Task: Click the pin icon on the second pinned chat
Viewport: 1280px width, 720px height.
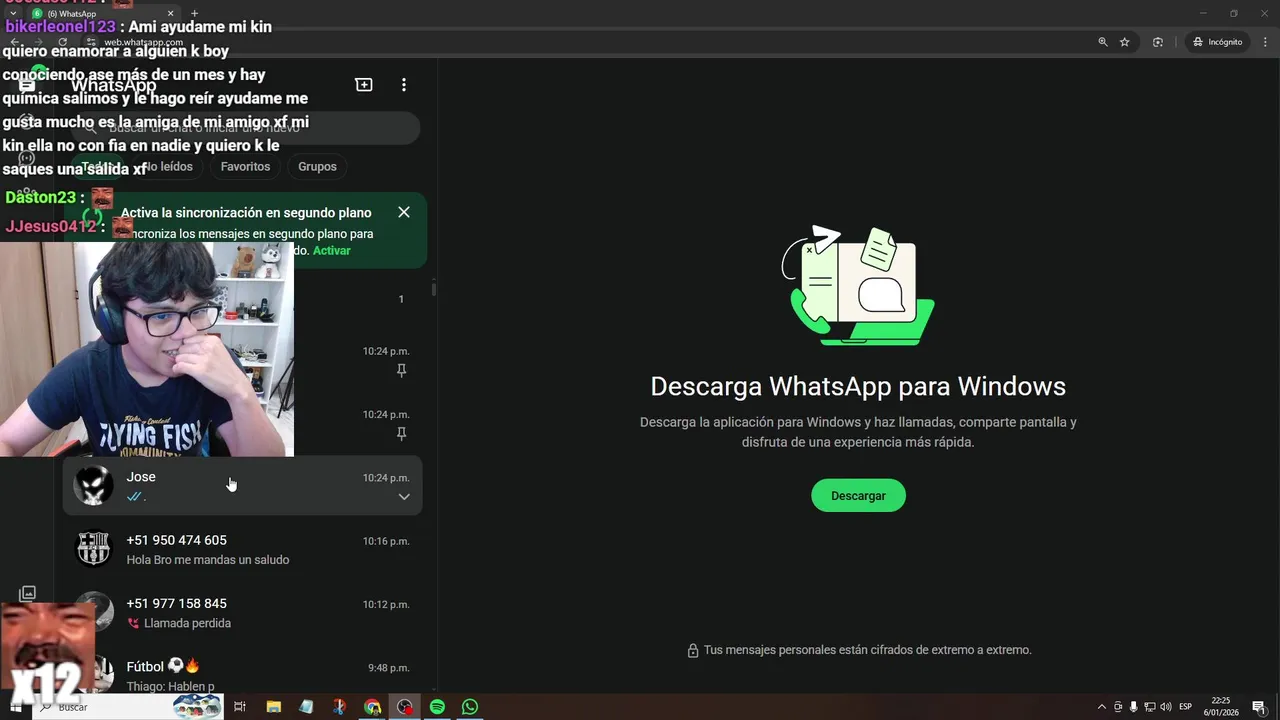Action: (401, 434)
